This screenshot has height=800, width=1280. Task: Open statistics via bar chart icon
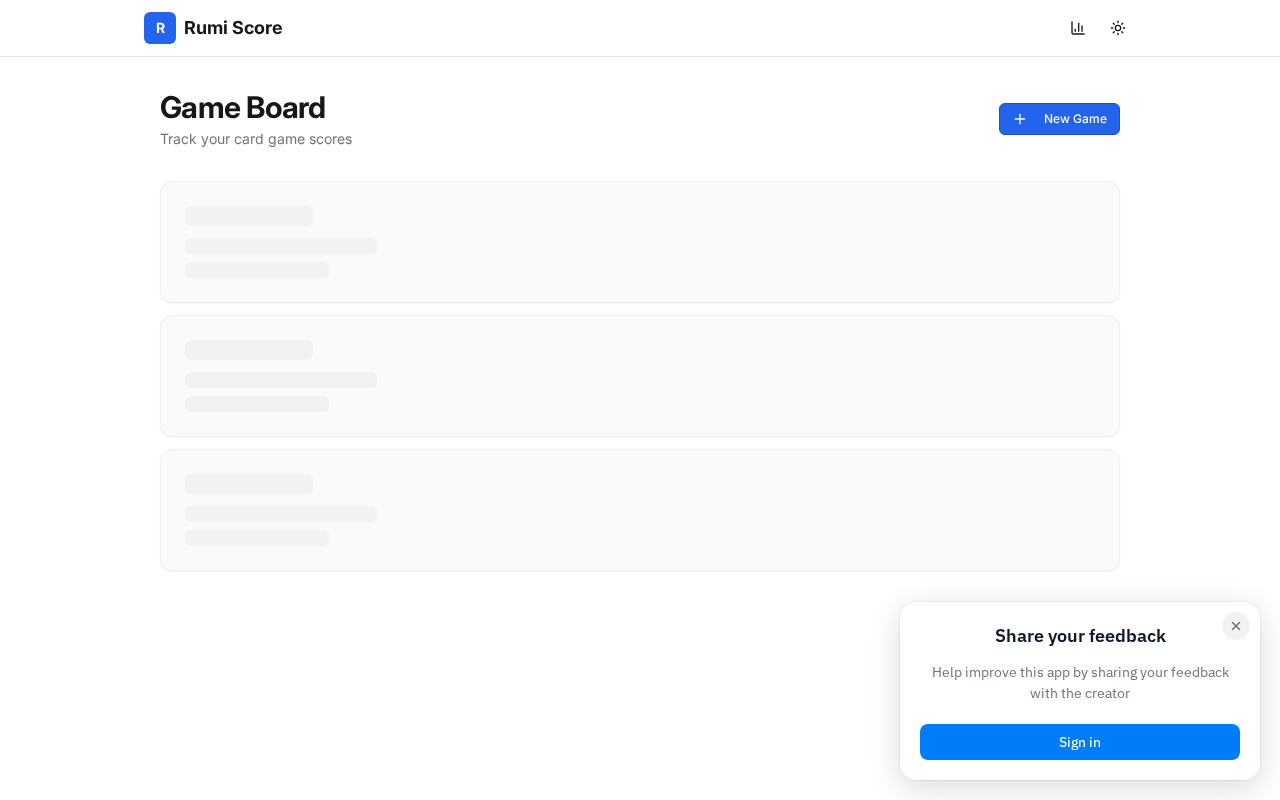pyautogui.click(x=1077, y=28)
